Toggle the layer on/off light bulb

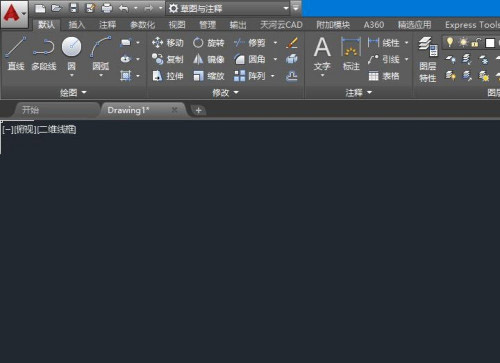coord(450,42)
